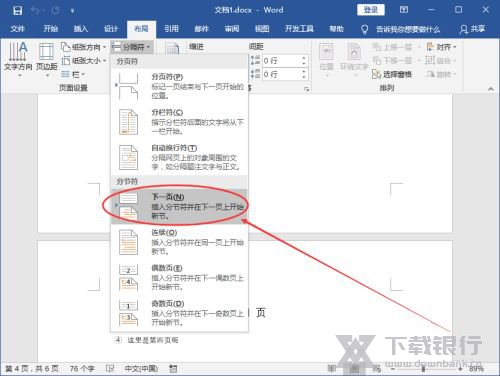Open 页边距 margins tool
This screenshot has height=376, width=500.
point(46,59)
